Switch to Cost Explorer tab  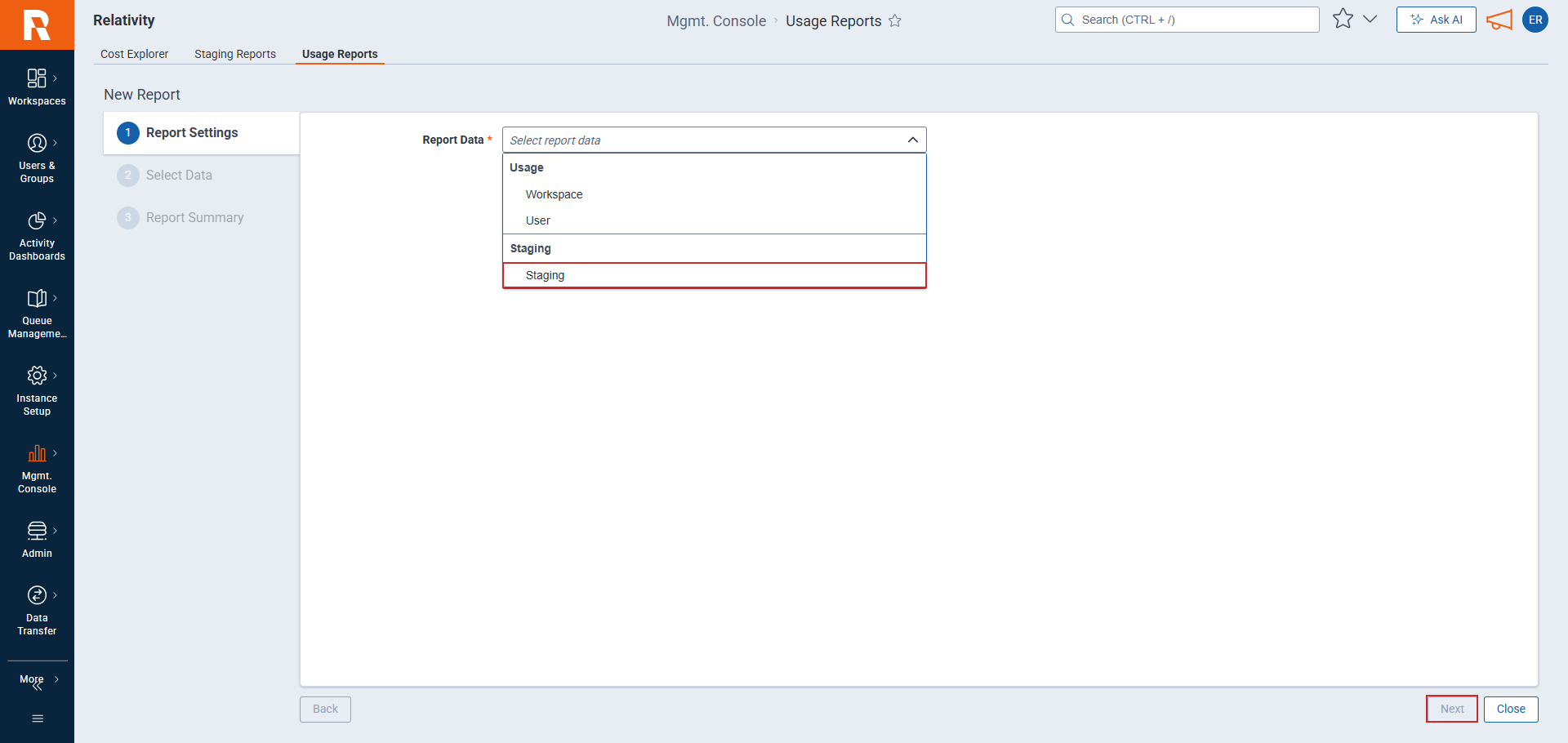pos(134,54)
